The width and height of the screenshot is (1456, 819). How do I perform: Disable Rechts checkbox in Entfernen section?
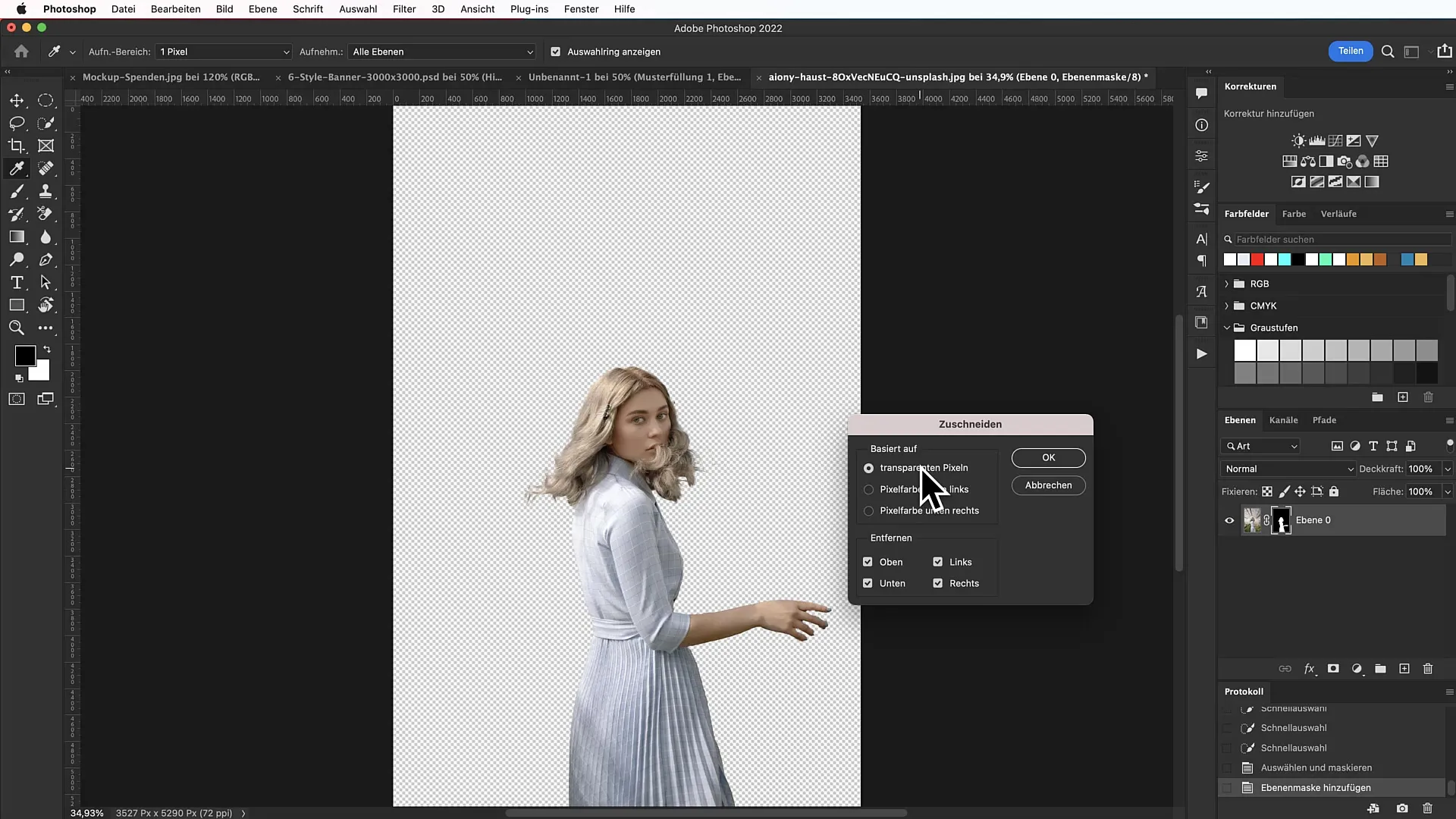938,583
